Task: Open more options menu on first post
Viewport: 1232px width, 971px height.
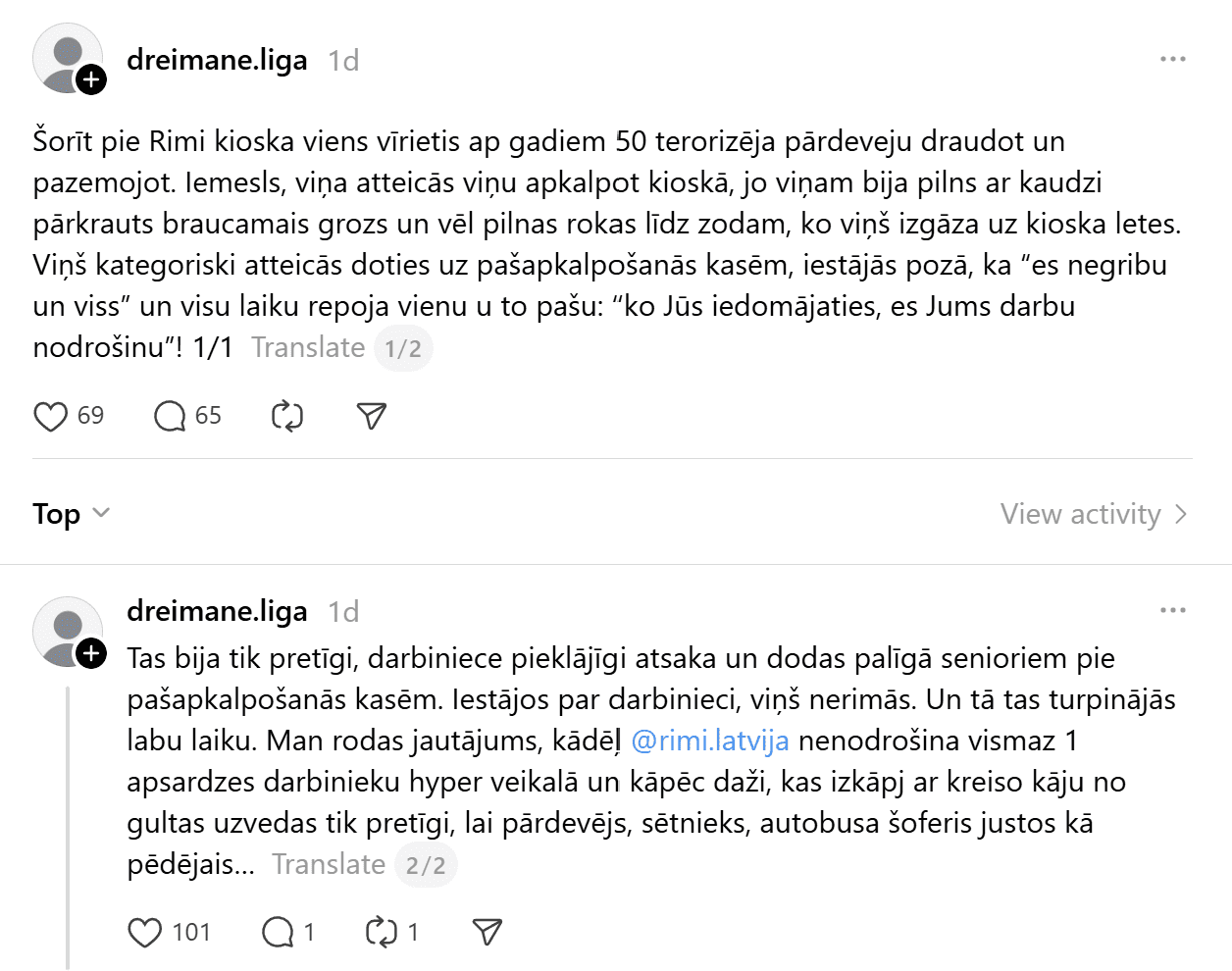Action: coord(1172,60)
